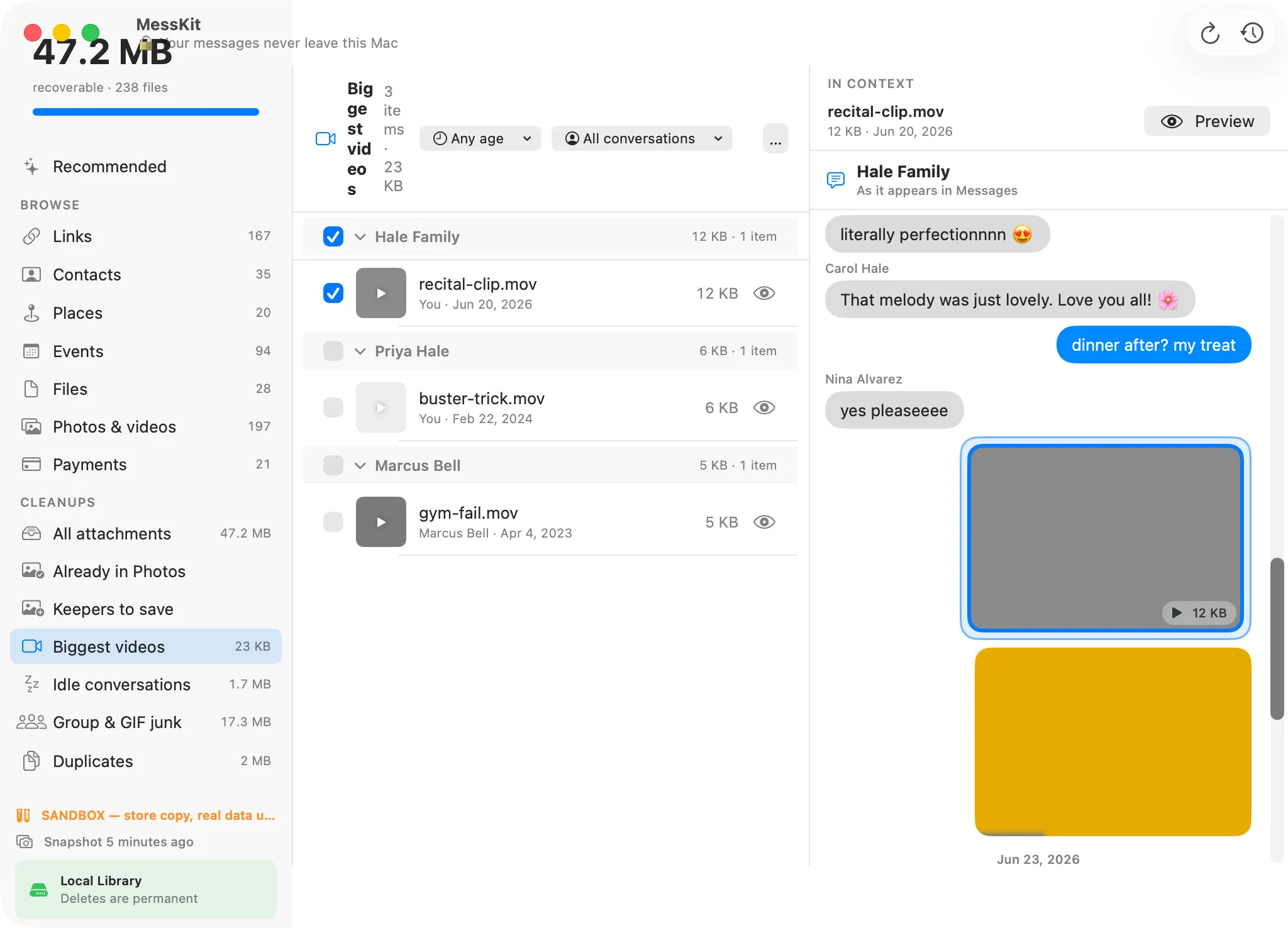
Task: Click the photo-check icon beside Already in Photos
Action: tap(32, 572)
